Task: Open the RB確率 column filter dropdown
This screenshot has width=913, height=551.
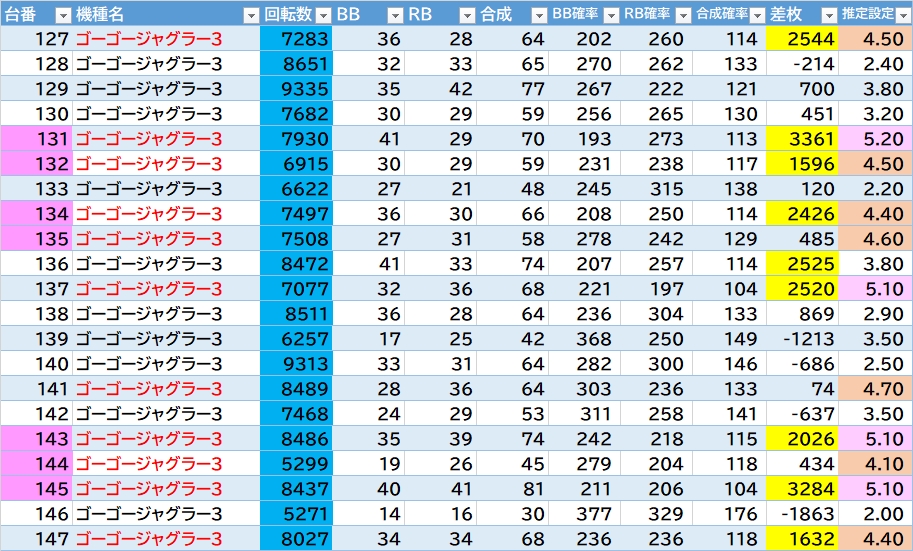Action: pyautogui.click(x=683, y=15)
